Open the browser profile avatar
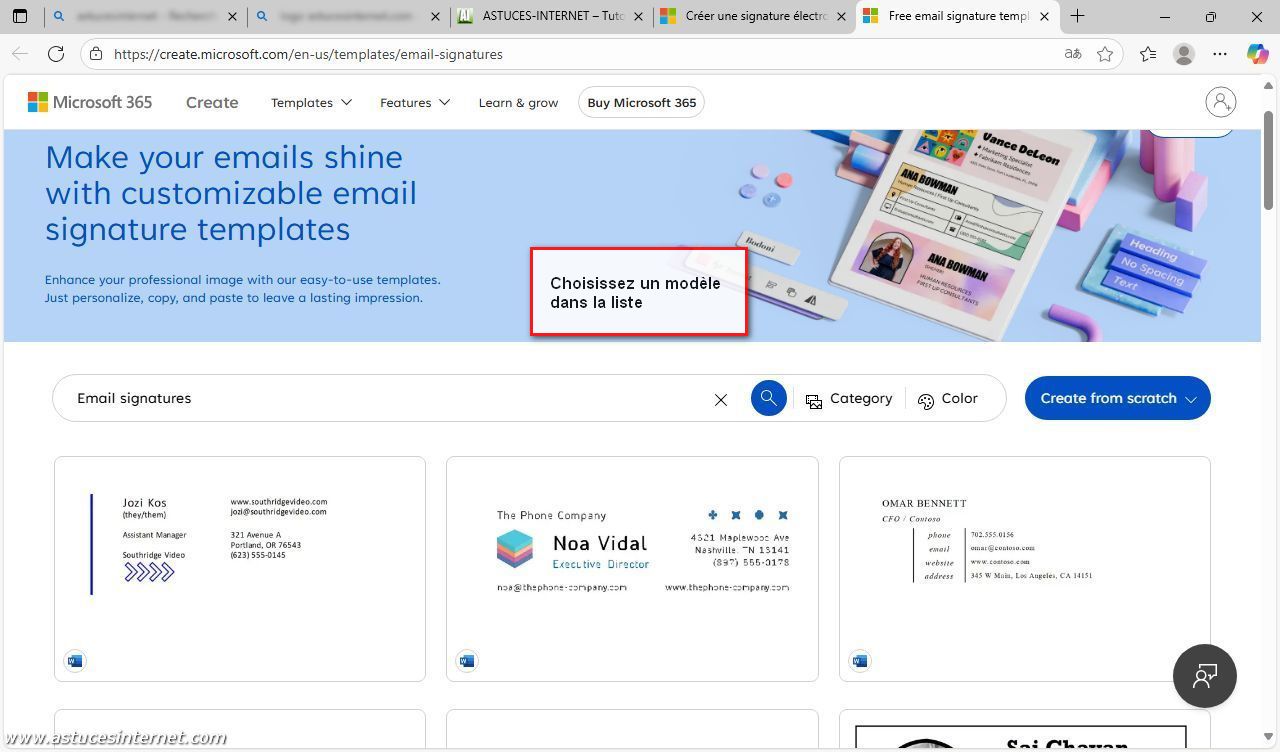This screenshot has width=1280, height=752. coord(1184,54)
